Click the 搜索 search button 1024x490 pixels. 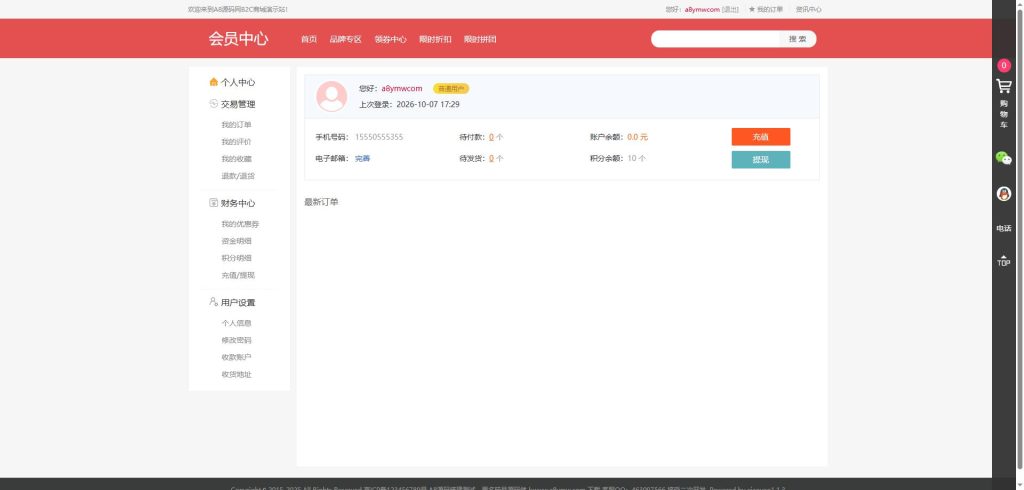798,39
